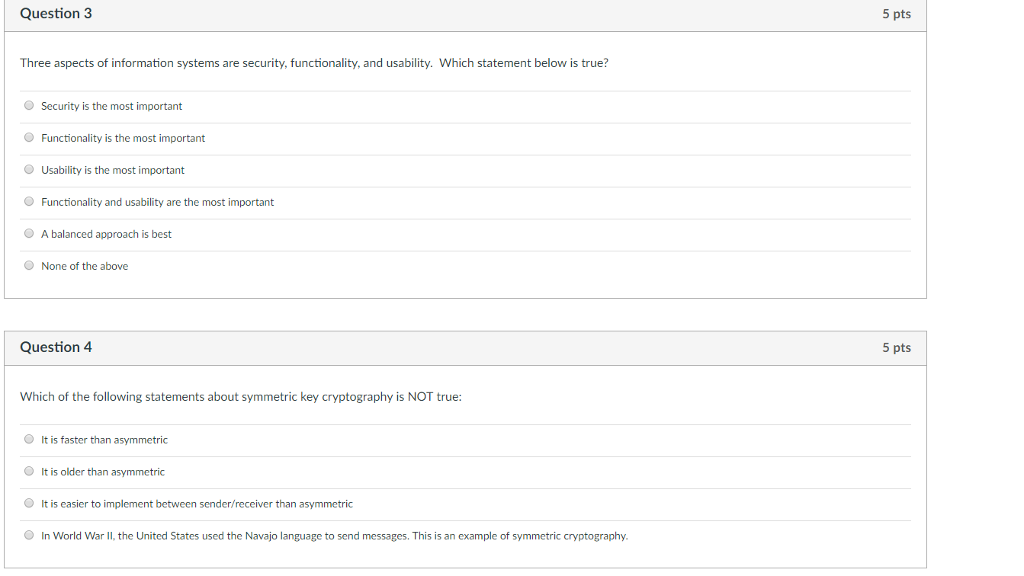The width and height of the screenshot is (1024, 576).
Task: Click the text "A balanced approach is best"
Action: [x=106, y=234]
